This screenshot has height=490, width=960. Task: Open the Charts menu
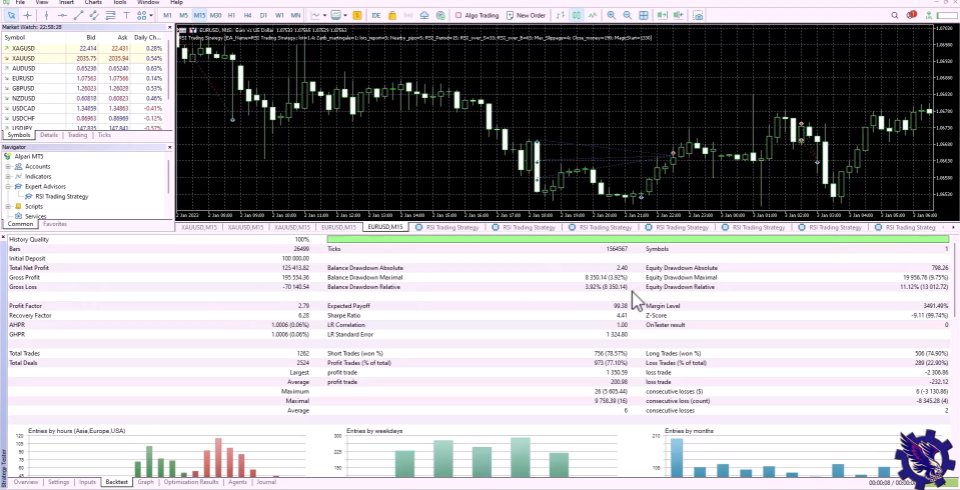click(93, 3)
